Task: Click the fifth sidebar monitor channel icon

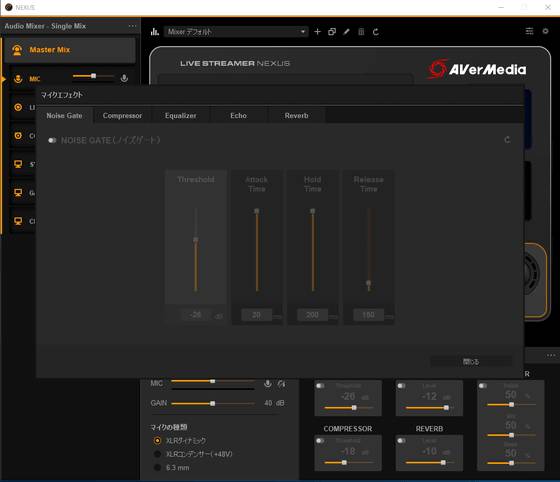Action: [x=18, y=193]
